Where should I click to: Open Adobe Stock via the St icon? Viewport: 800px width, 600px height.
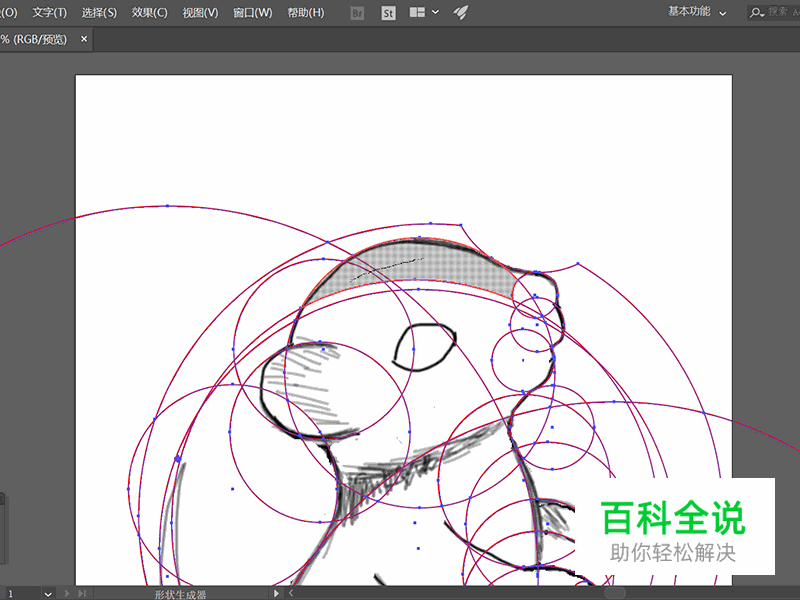[x=388, y=12]
